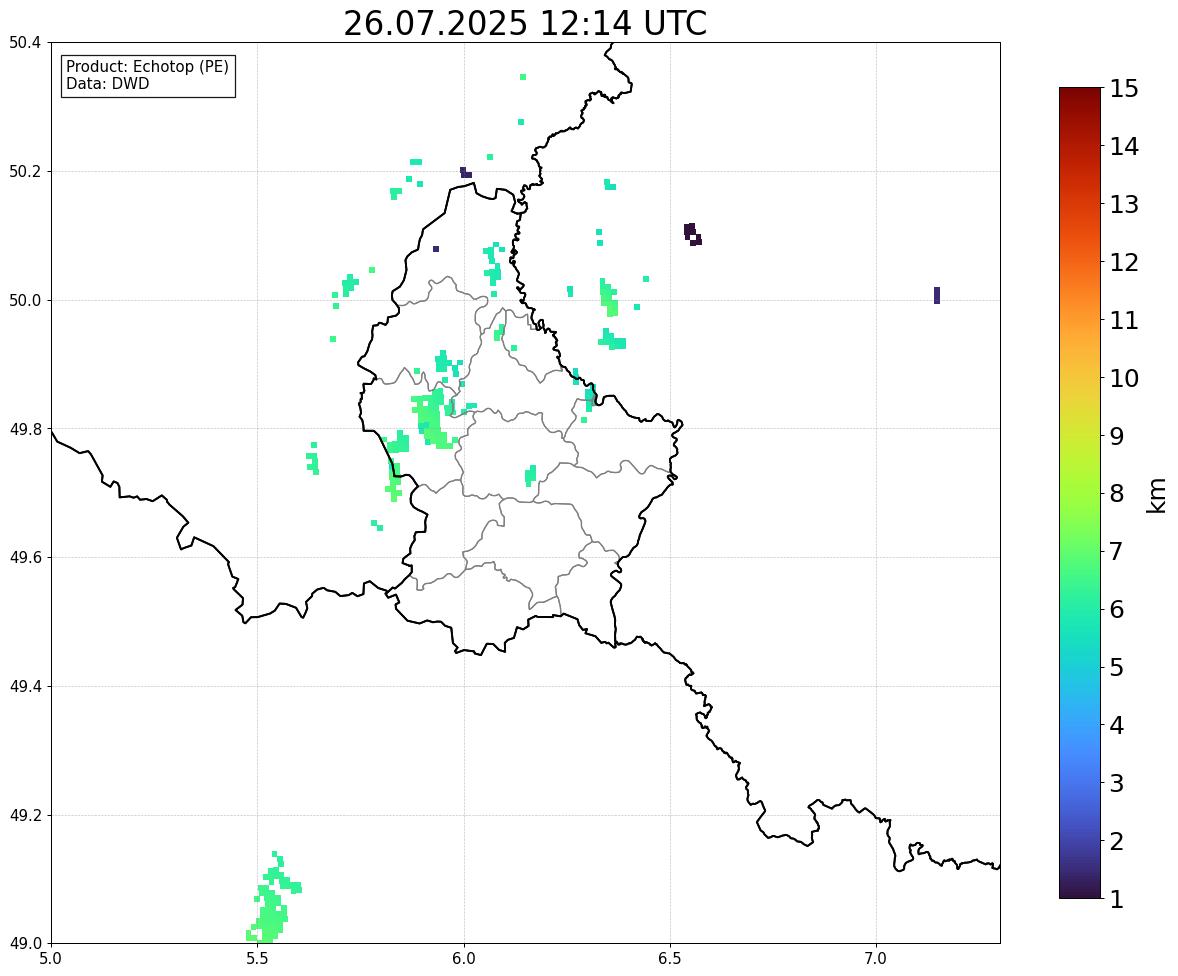Screen dimensions: 1178x976
Task: Click the latitude axis label 50.0
Action: (x=25, y=301)
